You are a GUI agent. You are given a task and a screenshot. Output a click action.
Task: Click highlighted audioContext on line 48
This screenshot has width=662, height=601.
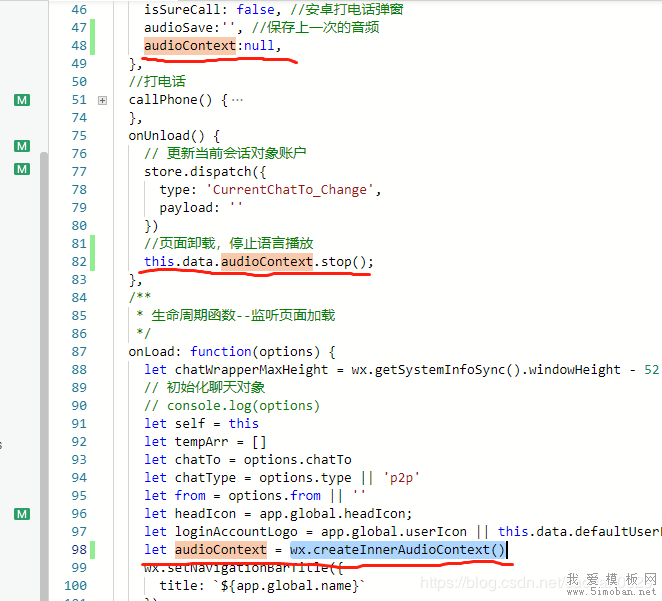point(190,46)
